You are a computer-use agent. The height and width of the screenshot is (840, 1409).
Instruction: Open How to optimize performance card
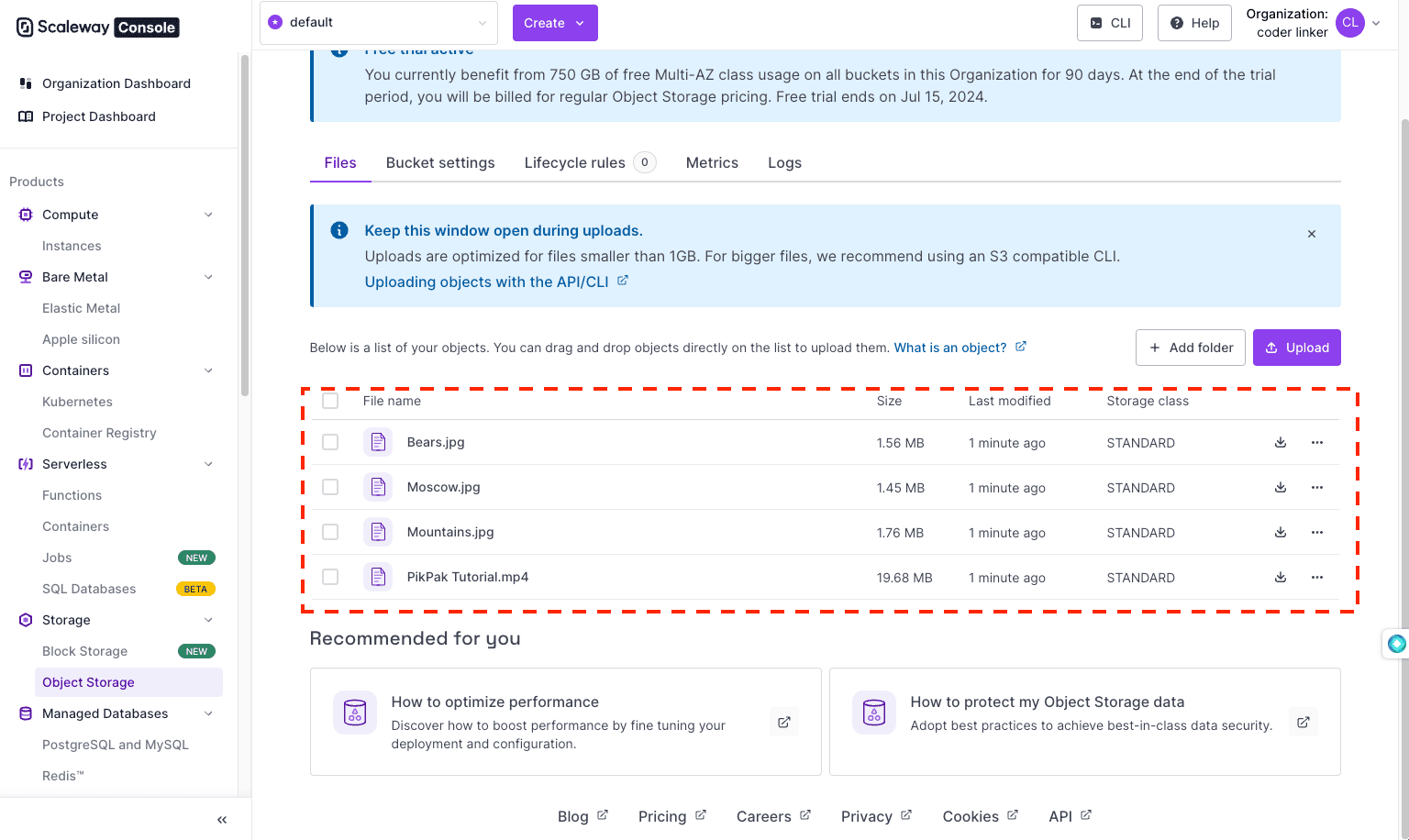point(566,722)
